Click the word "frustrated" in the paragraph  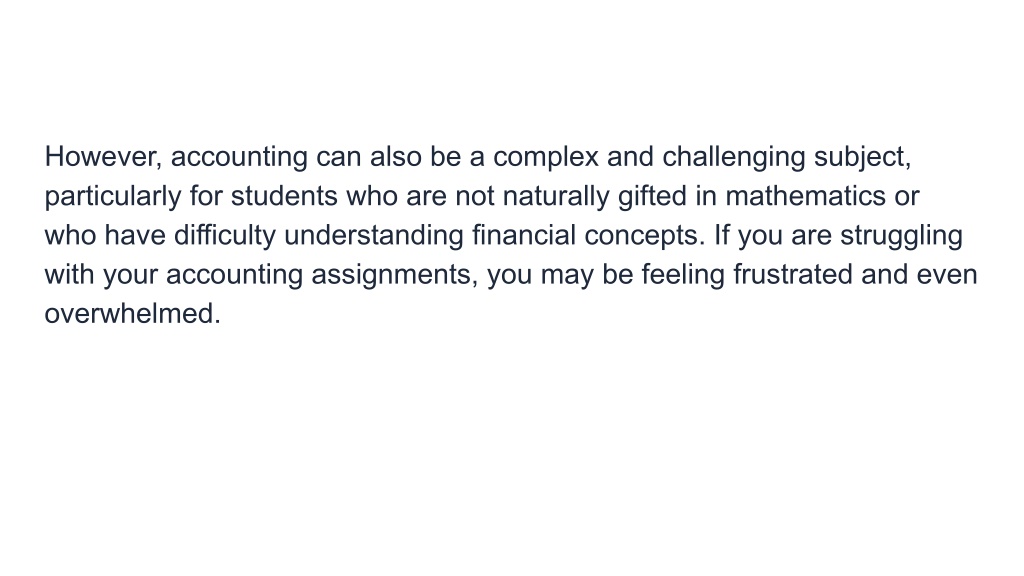pos(793,275)
